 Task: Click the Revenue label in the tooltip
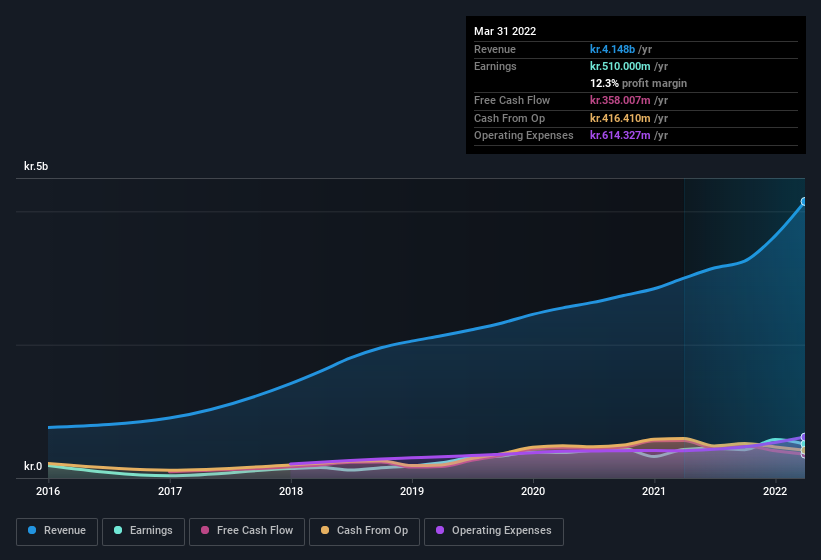pyautogui.click(x=495, y=49)
